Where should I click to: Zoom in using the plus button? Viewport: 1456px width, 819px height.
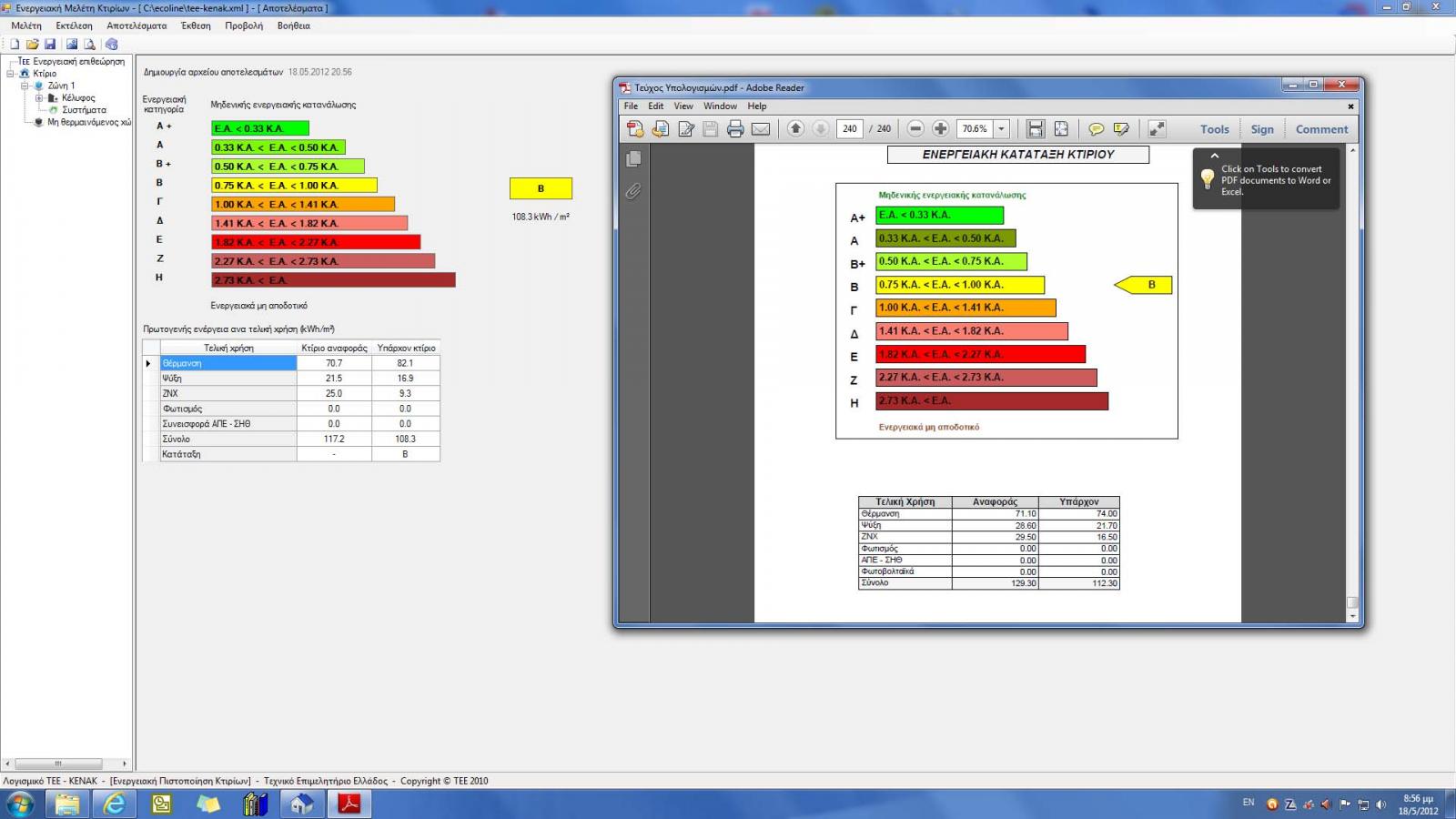[941, 129]
